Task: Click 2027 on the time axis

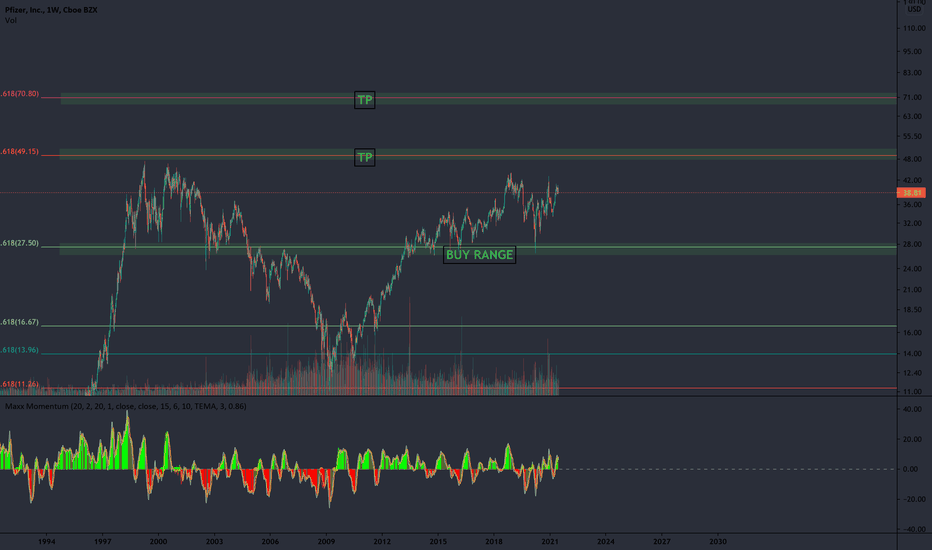Action: 662,542
